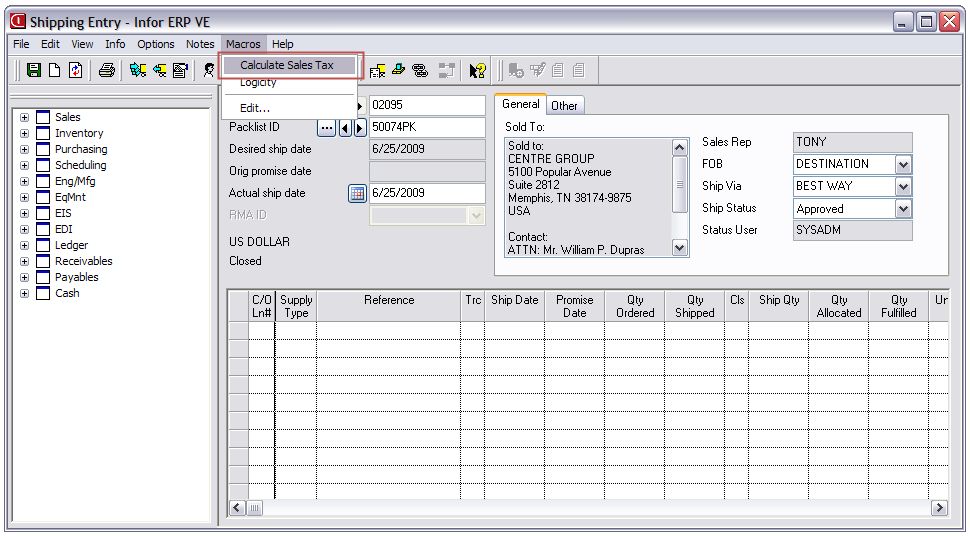Select the EIS tree item
The width and height of the screenshot is (970, 536).
tap(63, 213)
